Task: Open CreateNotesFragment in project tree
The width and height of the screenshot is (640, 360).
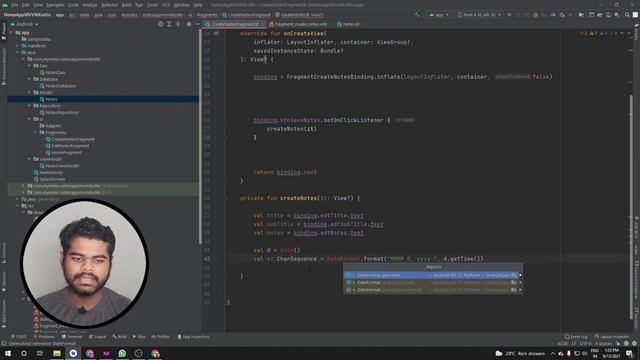Action: [x=70, y=139]
